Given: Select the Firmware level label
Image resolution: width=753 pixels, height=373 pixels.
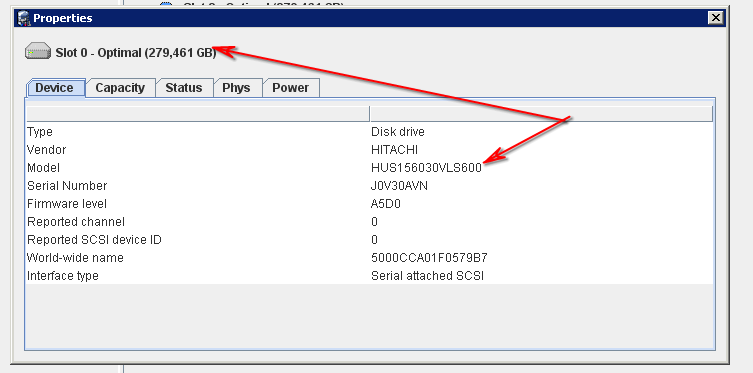Looking at the screenshot, I should point(67,204).
